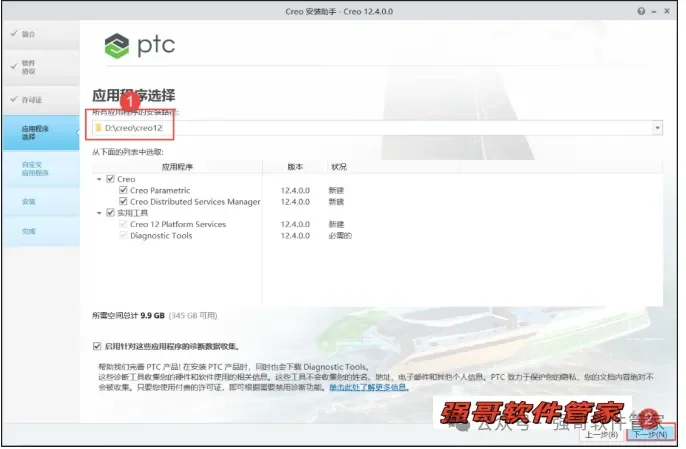Viewport: 686px width, 449px height.
Task: Select 应用程序选择 step in sidebar
Action: point(41,133)
